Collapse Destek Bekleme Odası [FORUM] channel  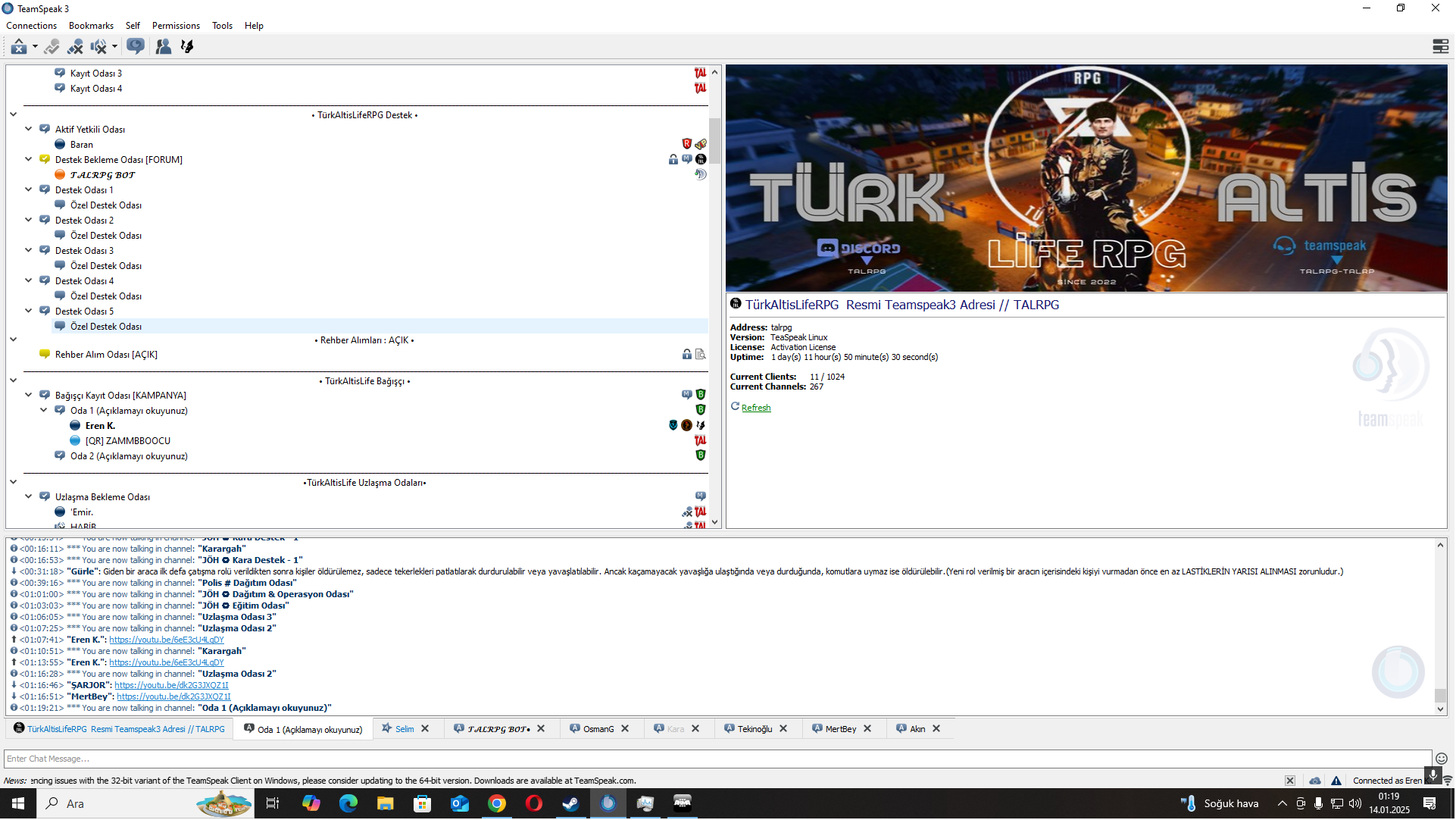[28, 160]
